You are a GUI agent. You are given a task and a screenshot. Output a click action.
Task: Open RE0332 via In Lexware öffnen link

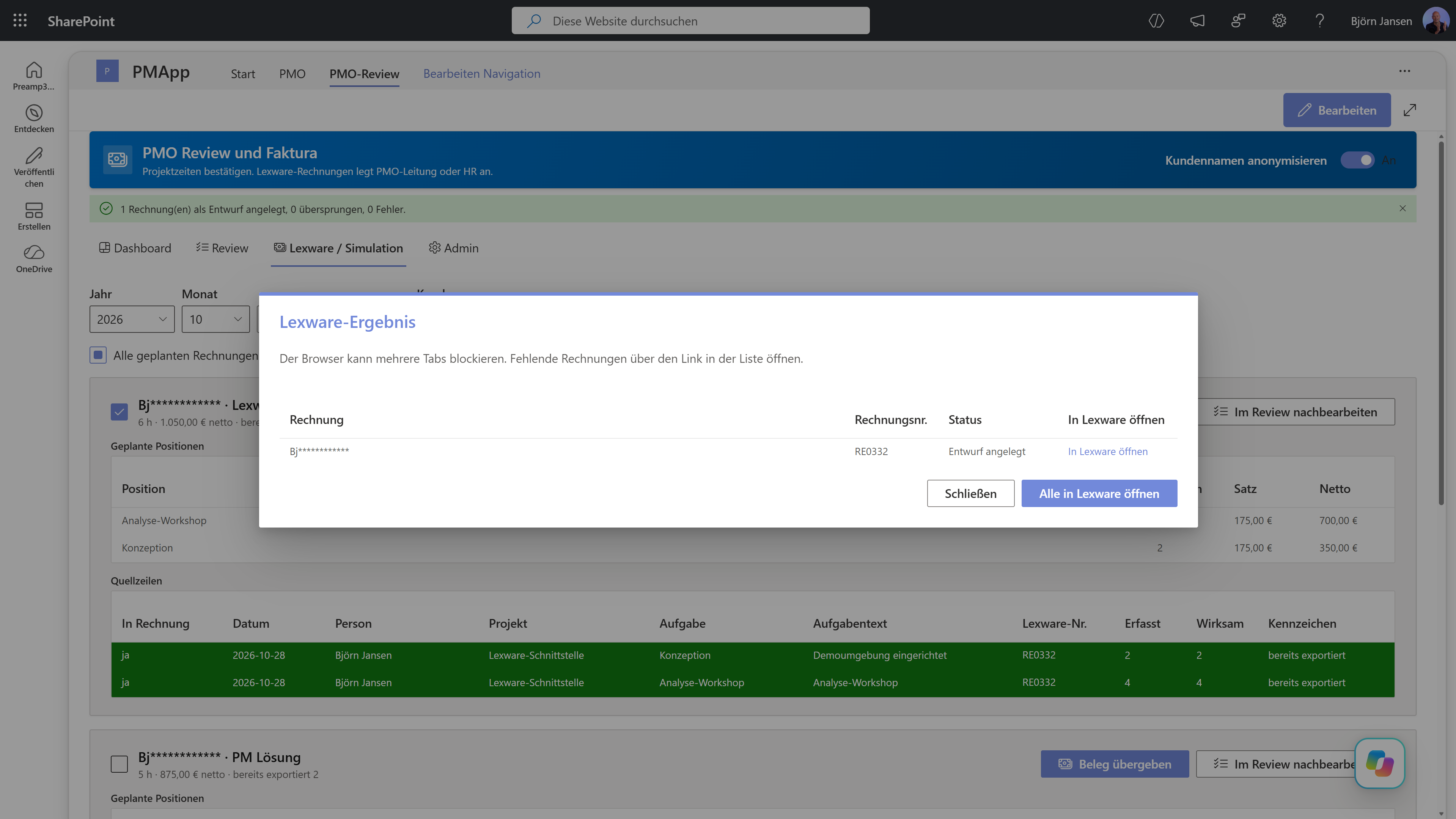[1107, 451]
